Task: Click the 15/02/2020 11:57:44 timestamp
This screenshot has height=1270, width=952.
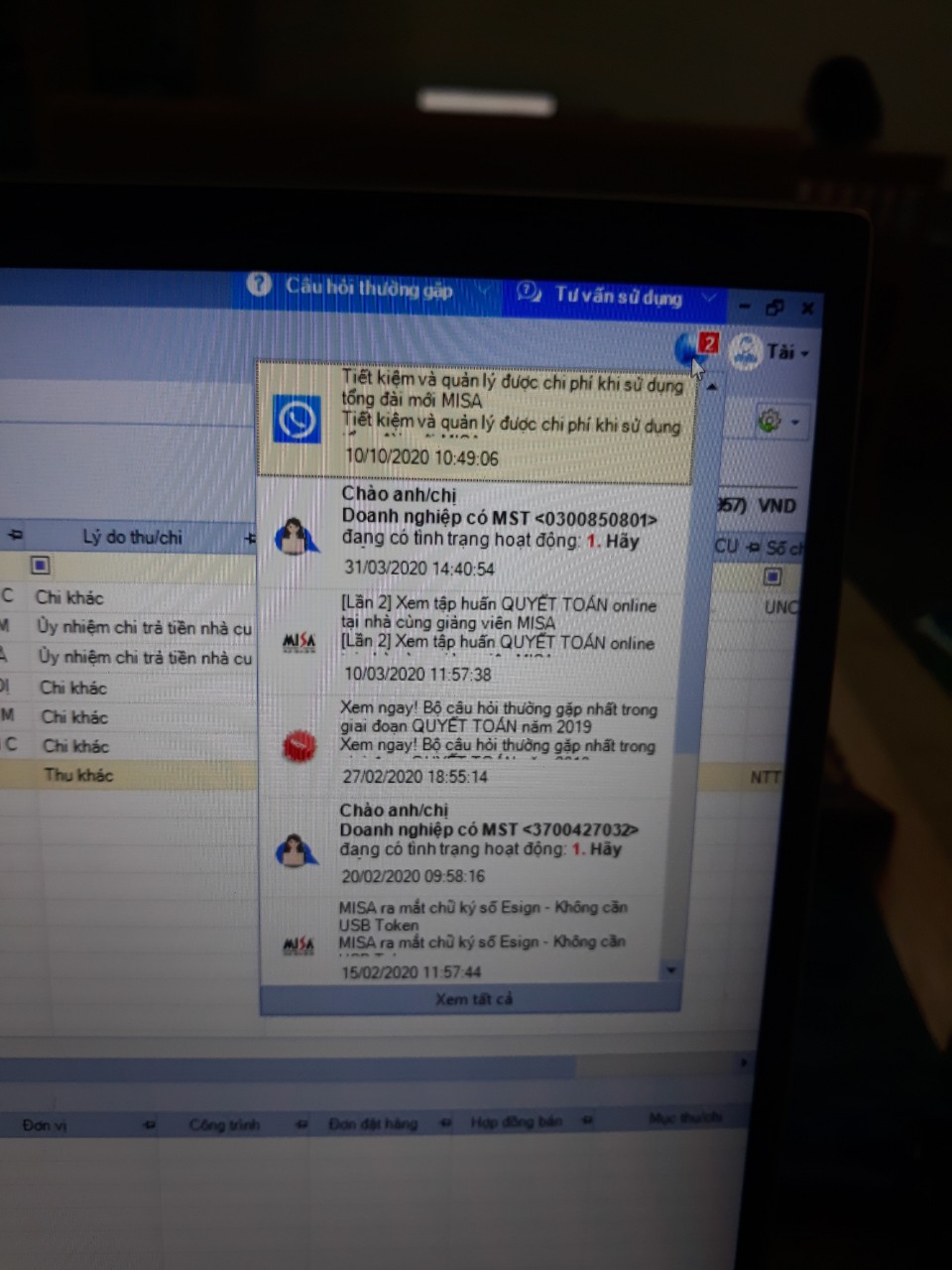Action: [412, 972]
